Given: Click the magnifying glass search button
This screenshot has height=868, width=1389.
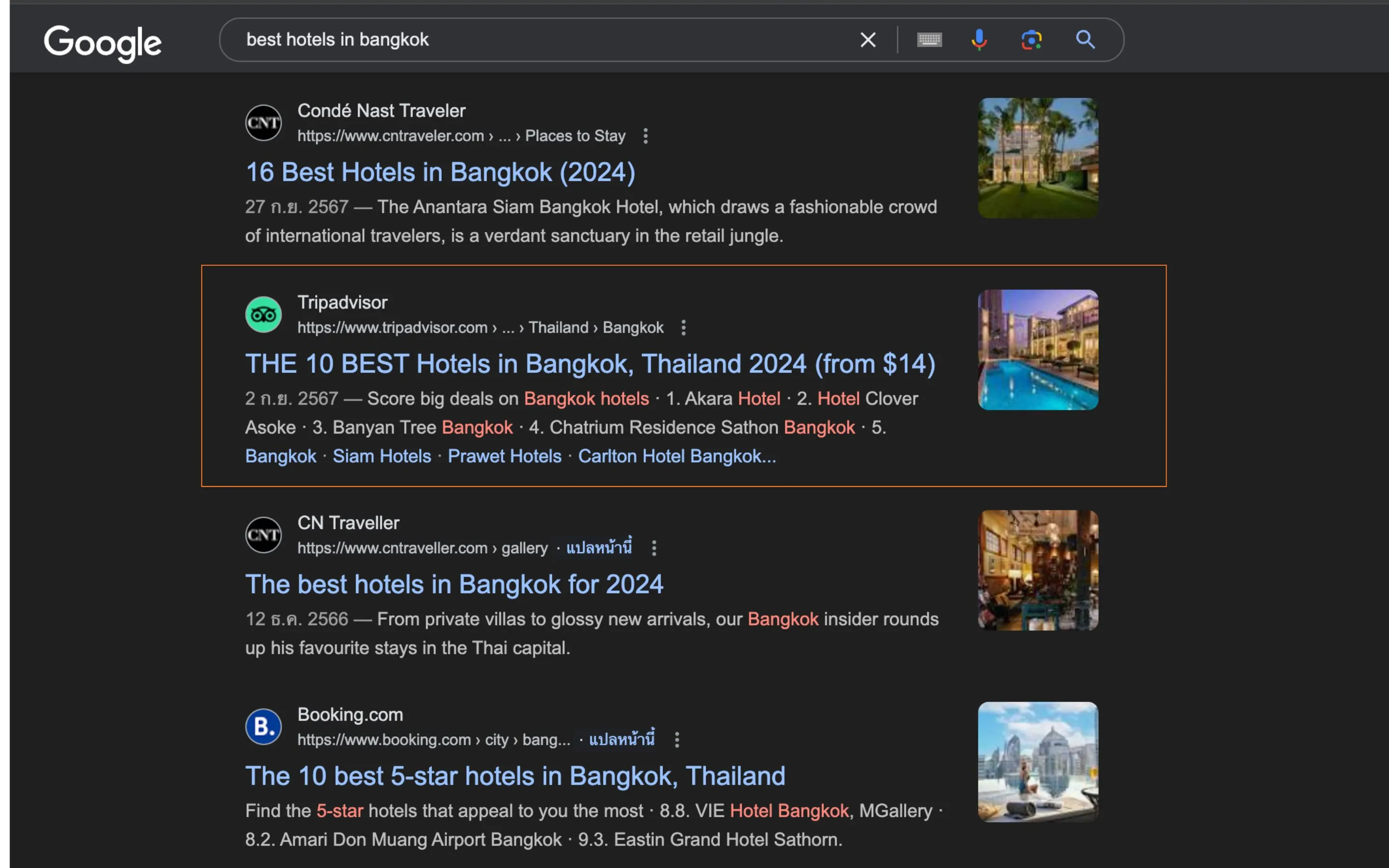Looking at the screenshot, I should click(1085, 40).
